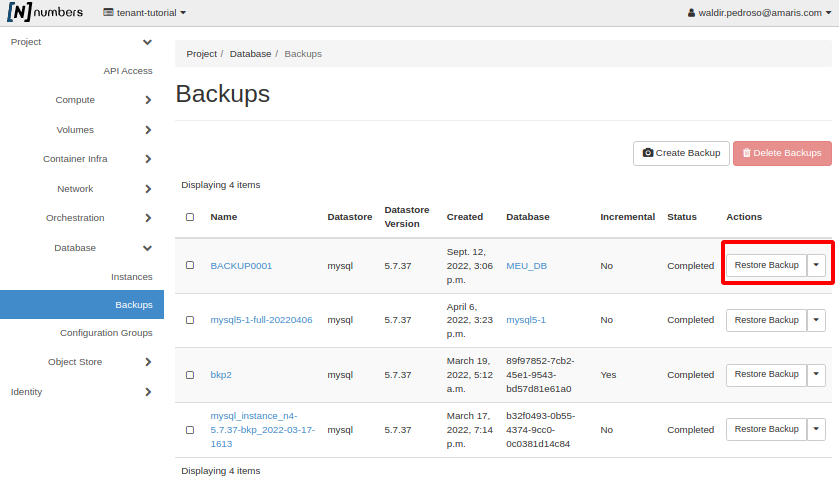Restore Backup for bkp2

tap(766, 375)
